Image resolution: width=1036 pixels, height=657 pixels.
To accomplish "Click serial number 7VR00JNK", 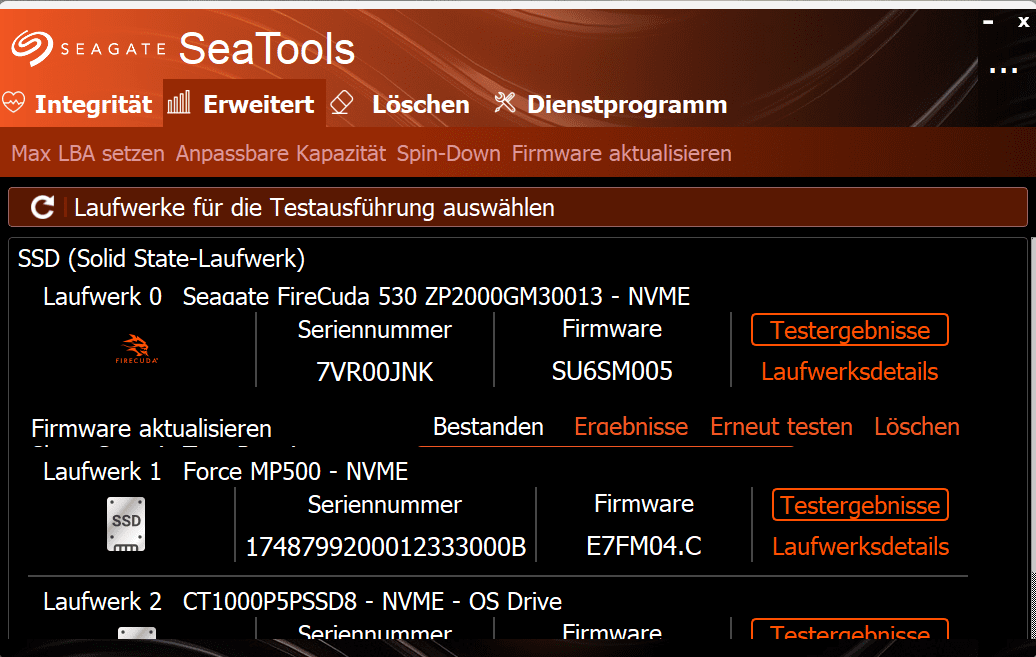I will (x=375, y=372).
